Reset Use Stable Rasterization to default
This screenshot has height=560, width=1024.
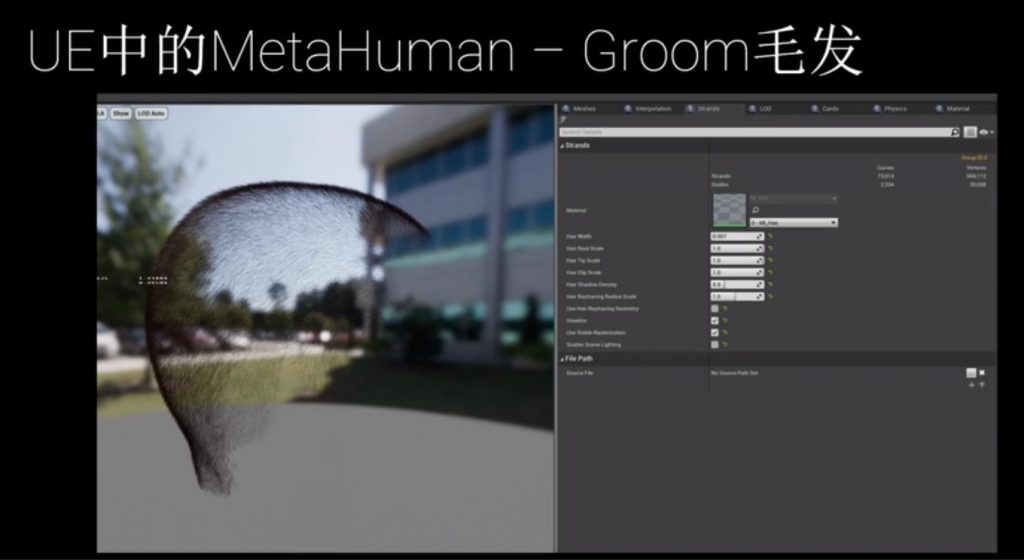[725, 333]
